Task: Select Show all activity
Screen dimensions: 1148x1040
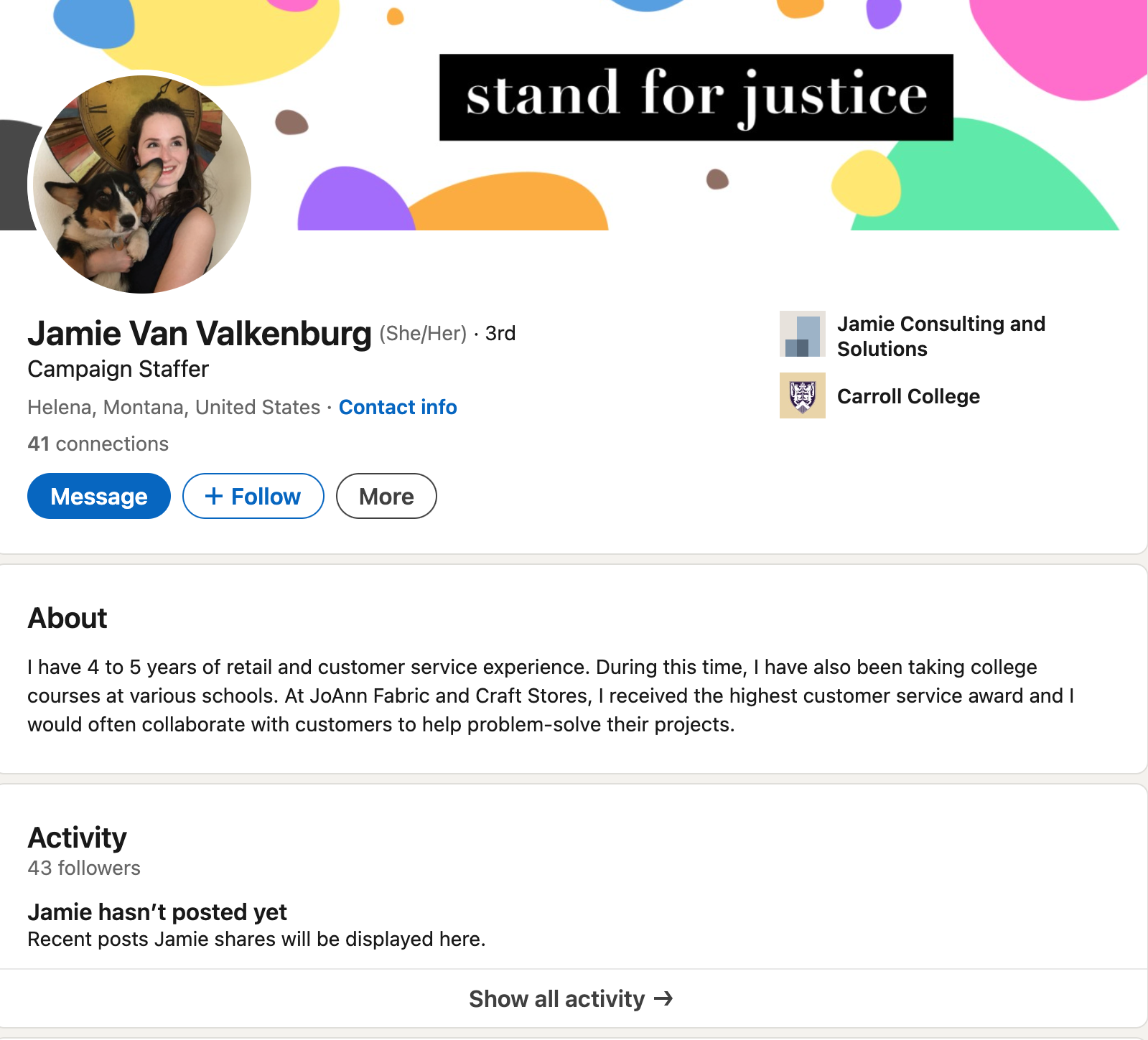Action: [557, 998]
